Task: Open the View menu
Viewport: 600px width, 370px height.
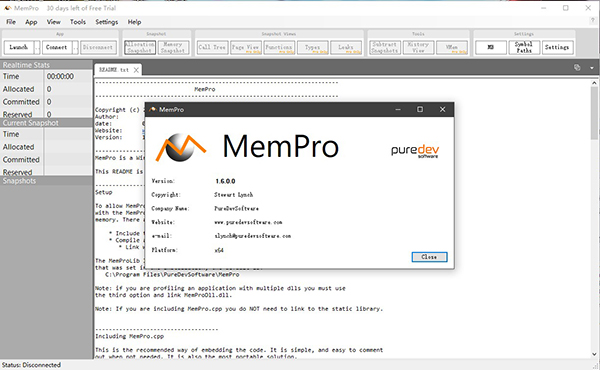Action: click(x=54, y=22)
